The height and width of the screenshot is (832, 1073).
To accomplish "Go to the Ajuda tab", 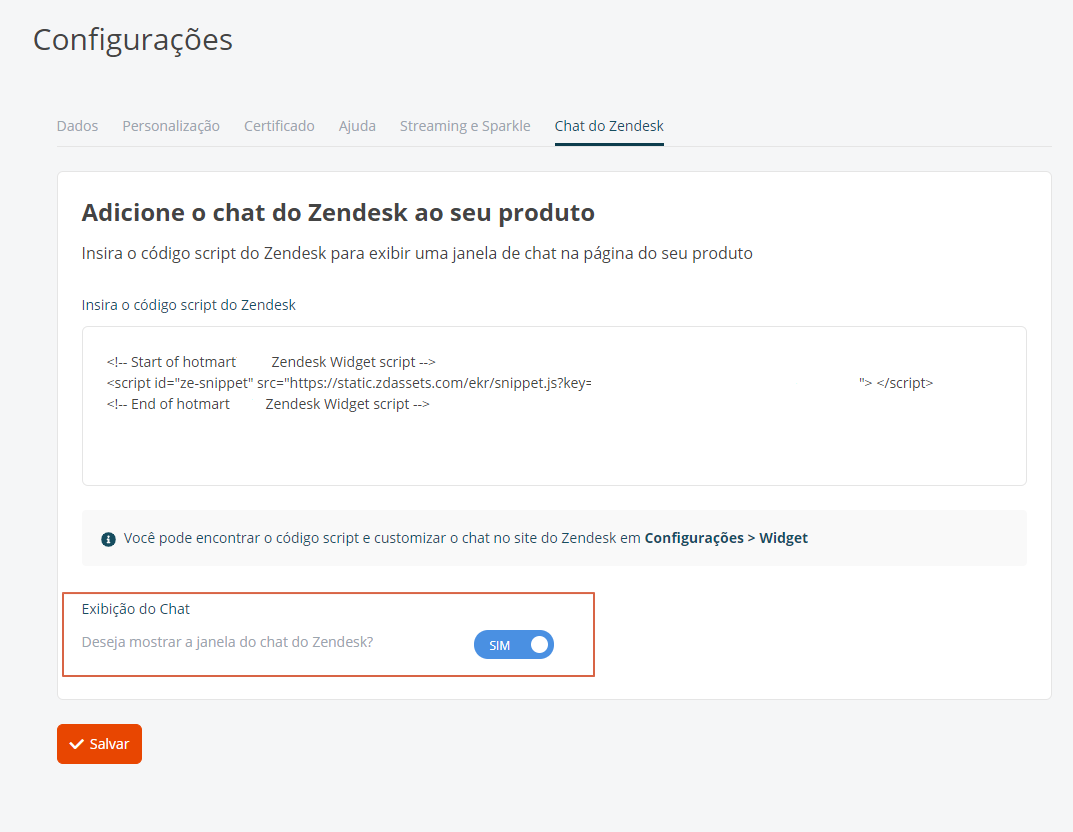I will (357, 126).
